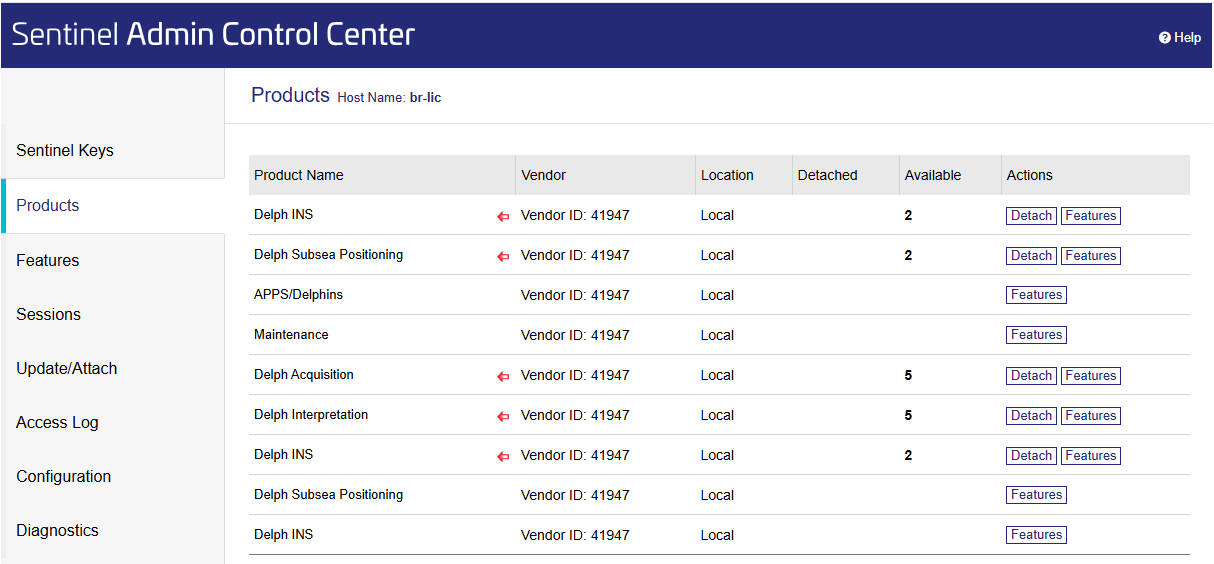This screenshot has width=1214, height=564.
Task: Show Features for APPS/Delphins
Action: [x=1036, y=295]
